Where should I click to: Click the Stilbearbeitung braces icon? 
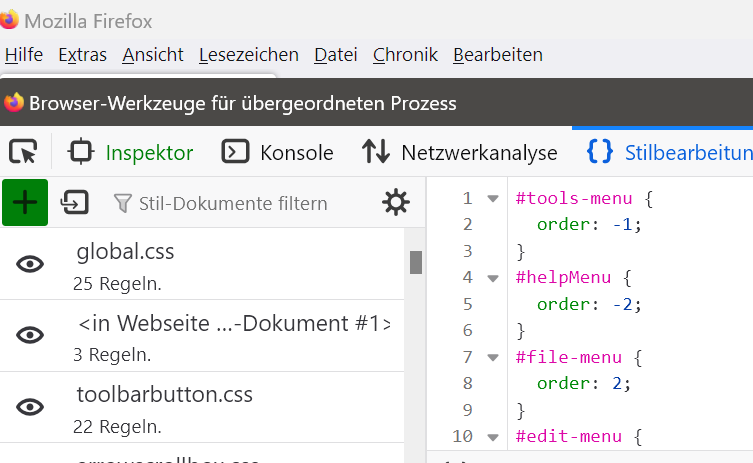[600, 152]
